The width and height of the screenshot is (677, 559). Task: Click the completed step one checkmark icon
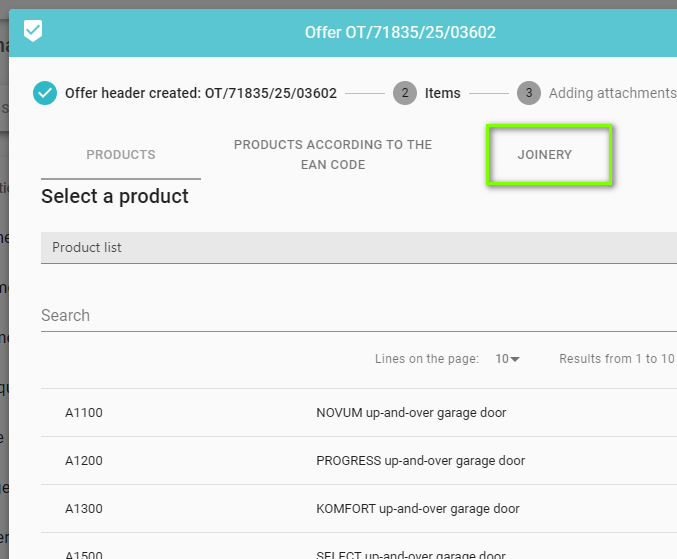[45, 93]
